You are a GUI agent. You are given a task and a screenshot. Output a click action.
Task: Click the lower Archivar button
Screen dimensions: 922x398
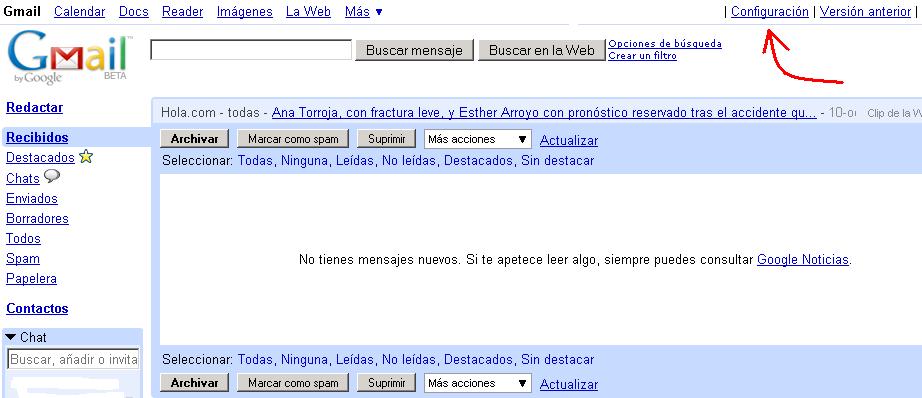pos(194,383)
